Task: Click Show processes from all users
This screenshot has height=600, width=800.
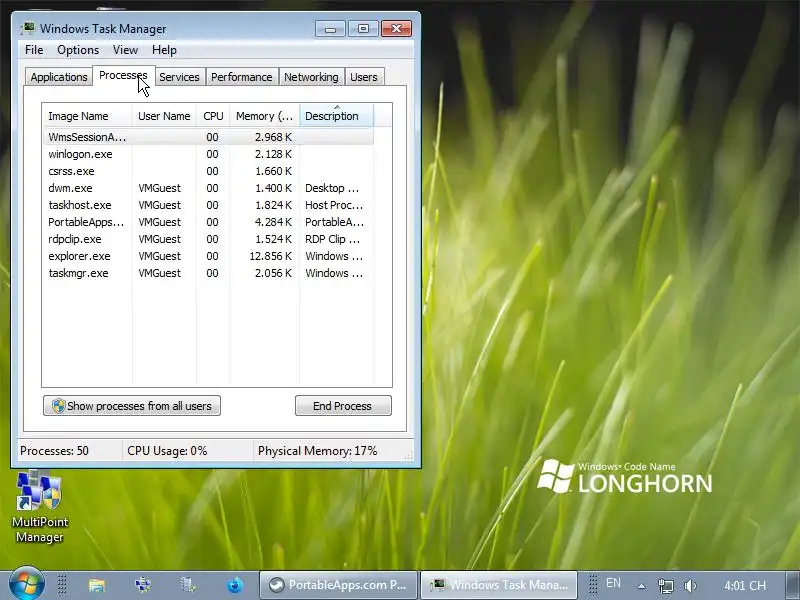Action: coord(132,406)
